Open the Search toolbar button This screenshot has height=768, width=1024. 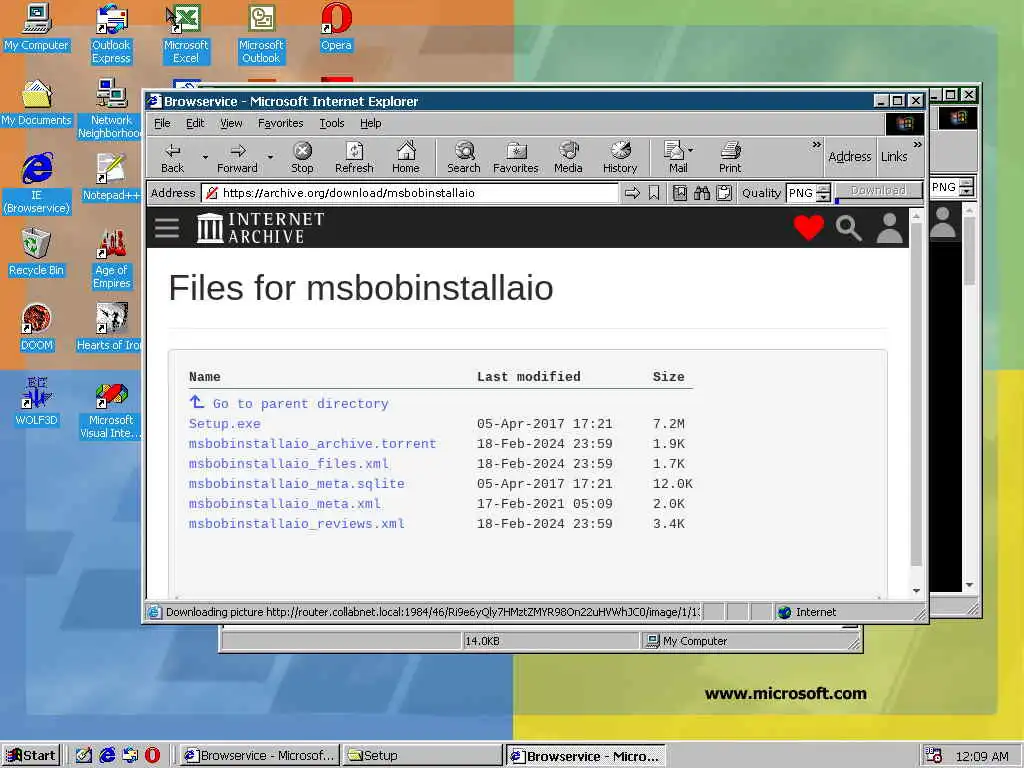click(x=464, y=157)
